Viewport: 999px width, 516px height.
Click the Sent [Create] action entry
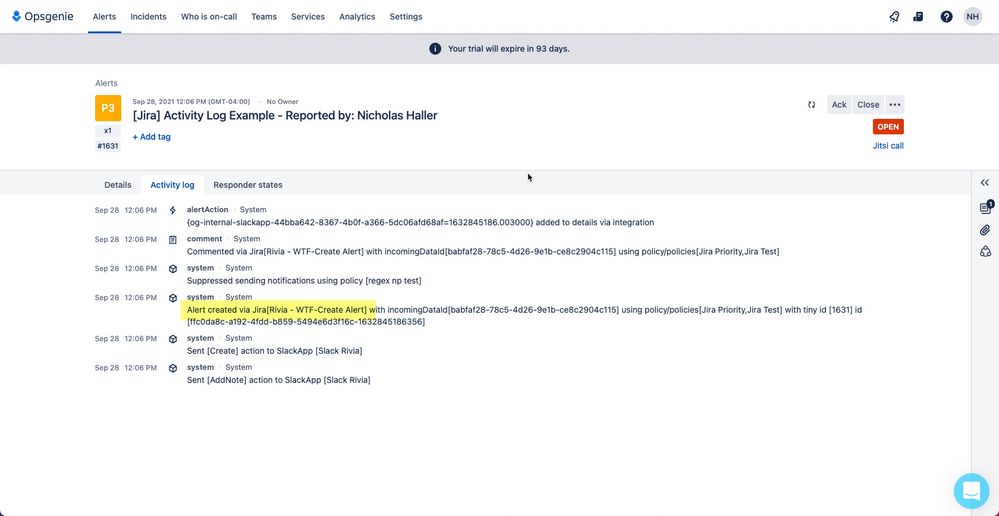point(275,351)
